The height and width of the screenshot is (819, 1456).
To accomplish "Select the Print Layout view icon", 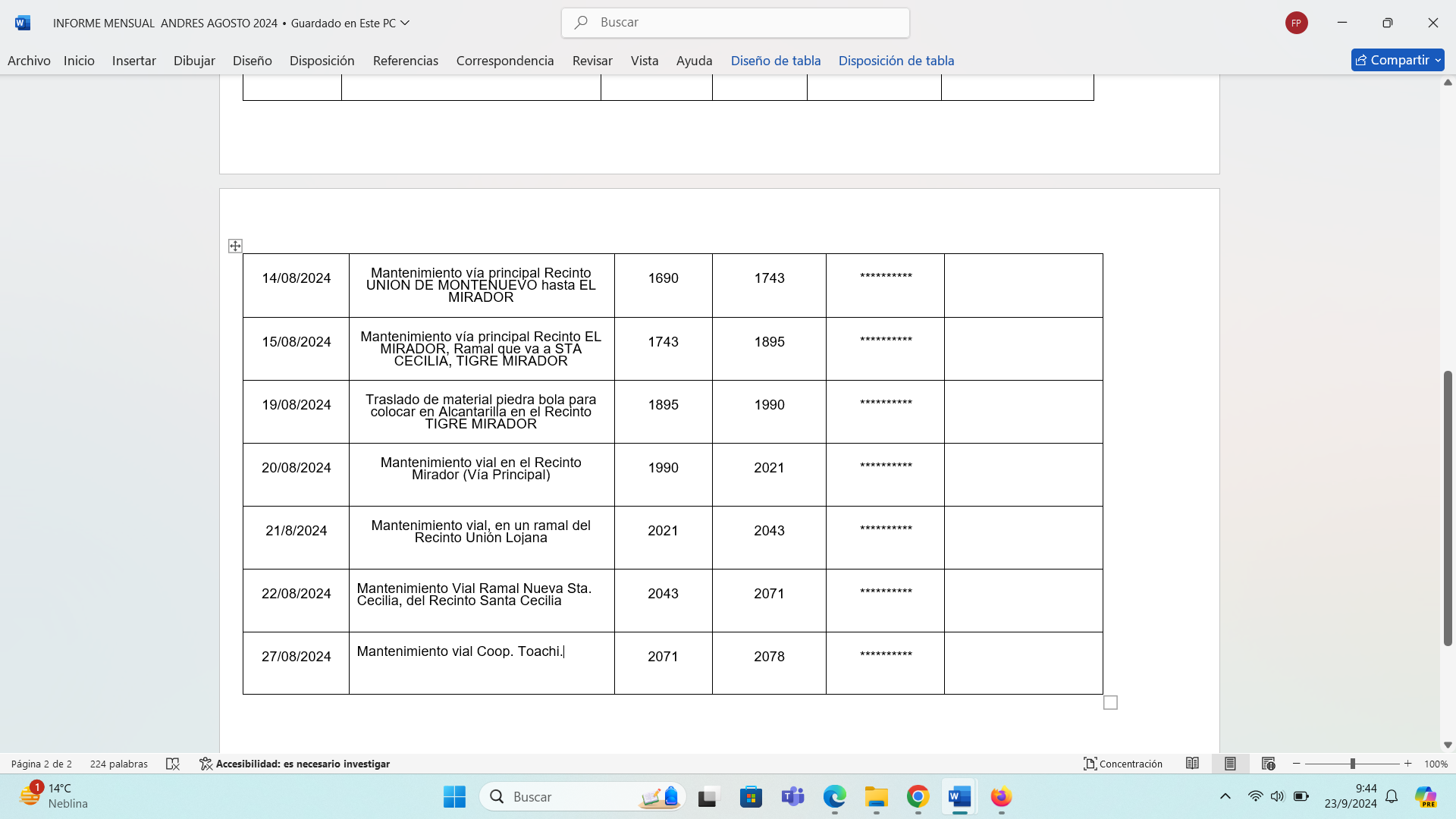I will click(1230, 764).
